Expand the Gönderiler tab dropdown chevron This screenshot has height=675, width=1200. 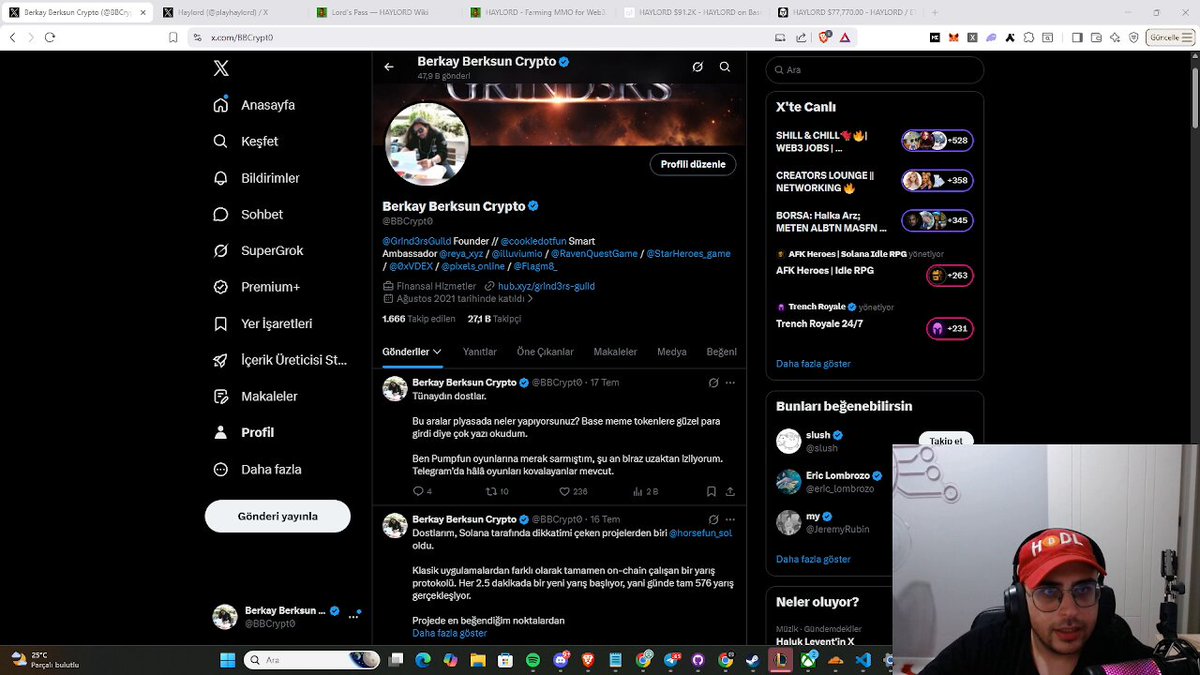point(437,352)
